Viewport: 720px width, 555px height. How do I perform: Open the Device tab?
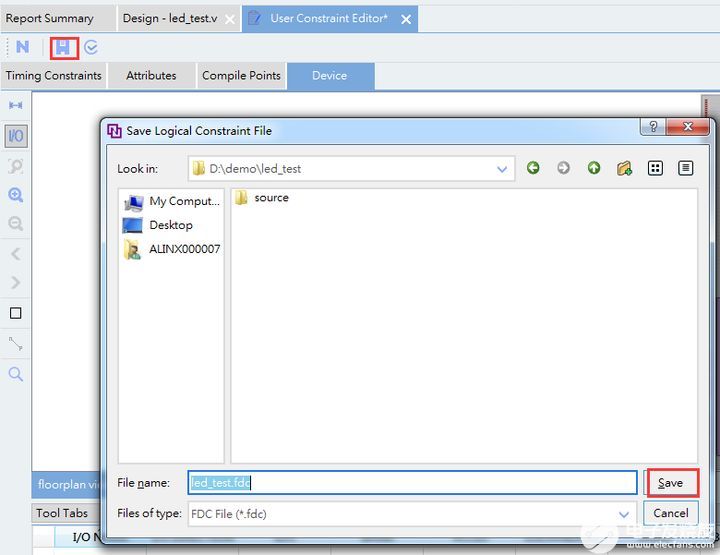pyautogui.click(x=330, y=76)
